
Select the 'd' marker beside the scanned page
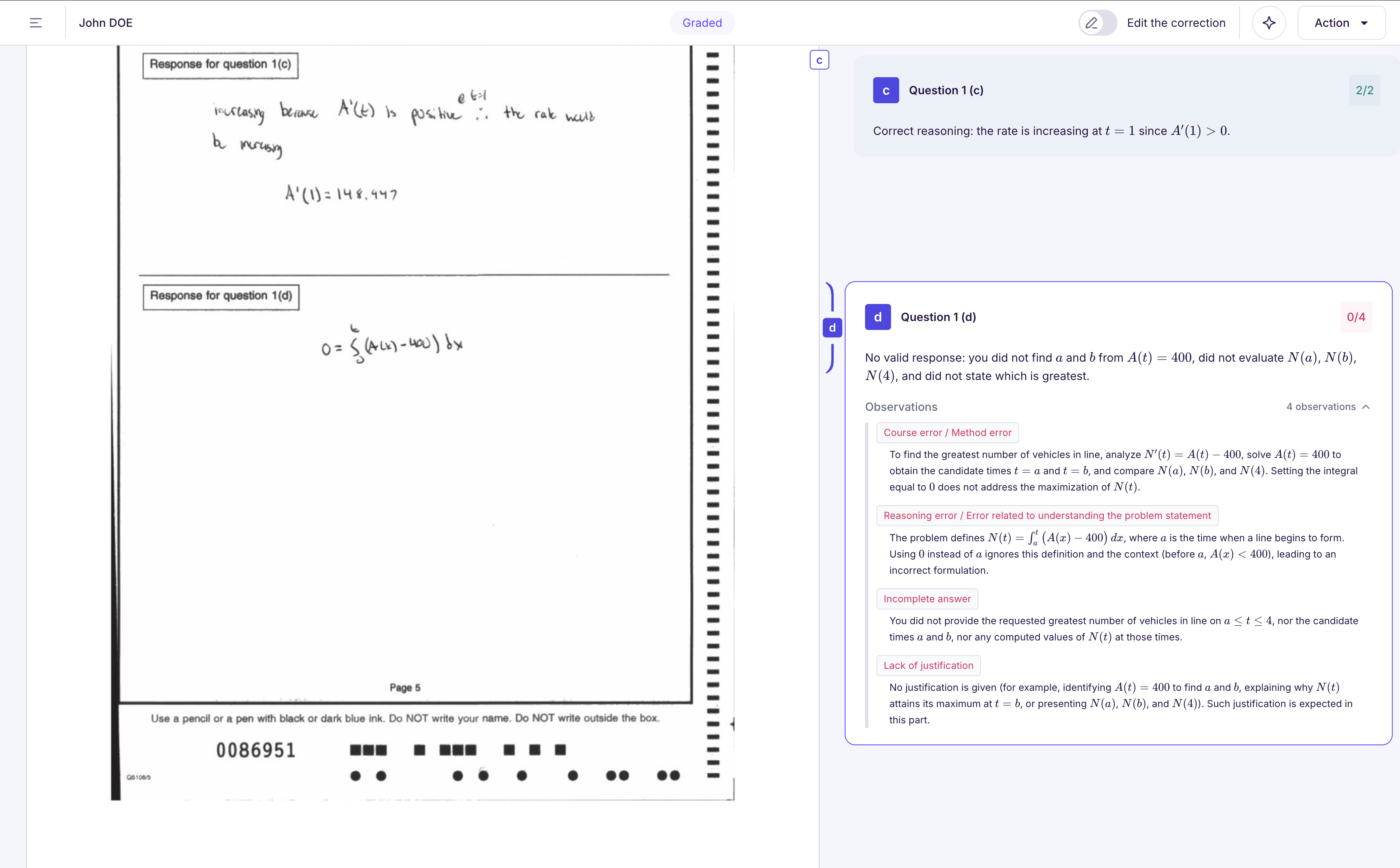832,328
